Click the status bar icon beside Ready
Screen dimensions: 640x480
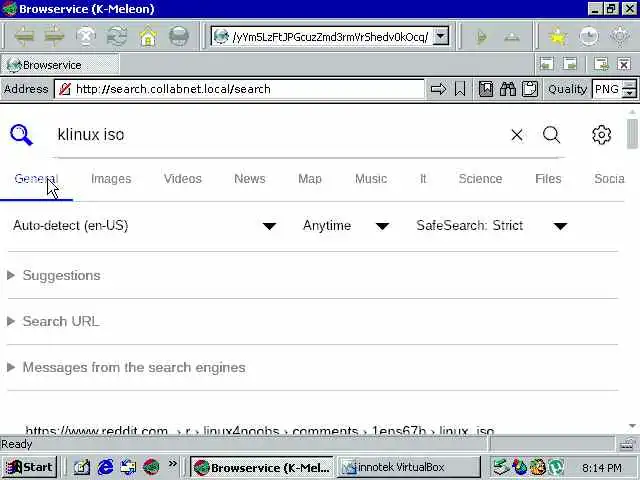(627, 444)
